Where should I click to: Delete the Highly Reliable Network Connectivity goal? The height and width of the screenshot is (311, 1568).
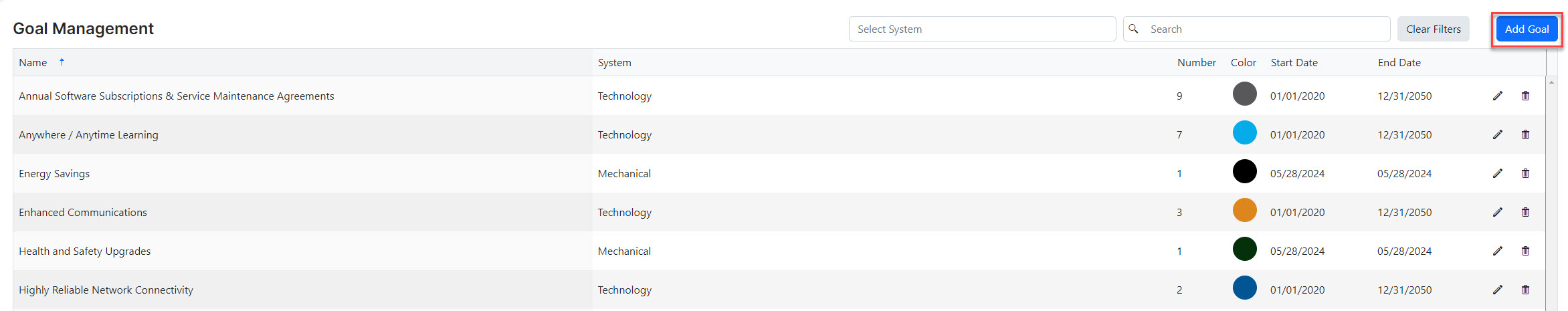[x=1525, y=290]
